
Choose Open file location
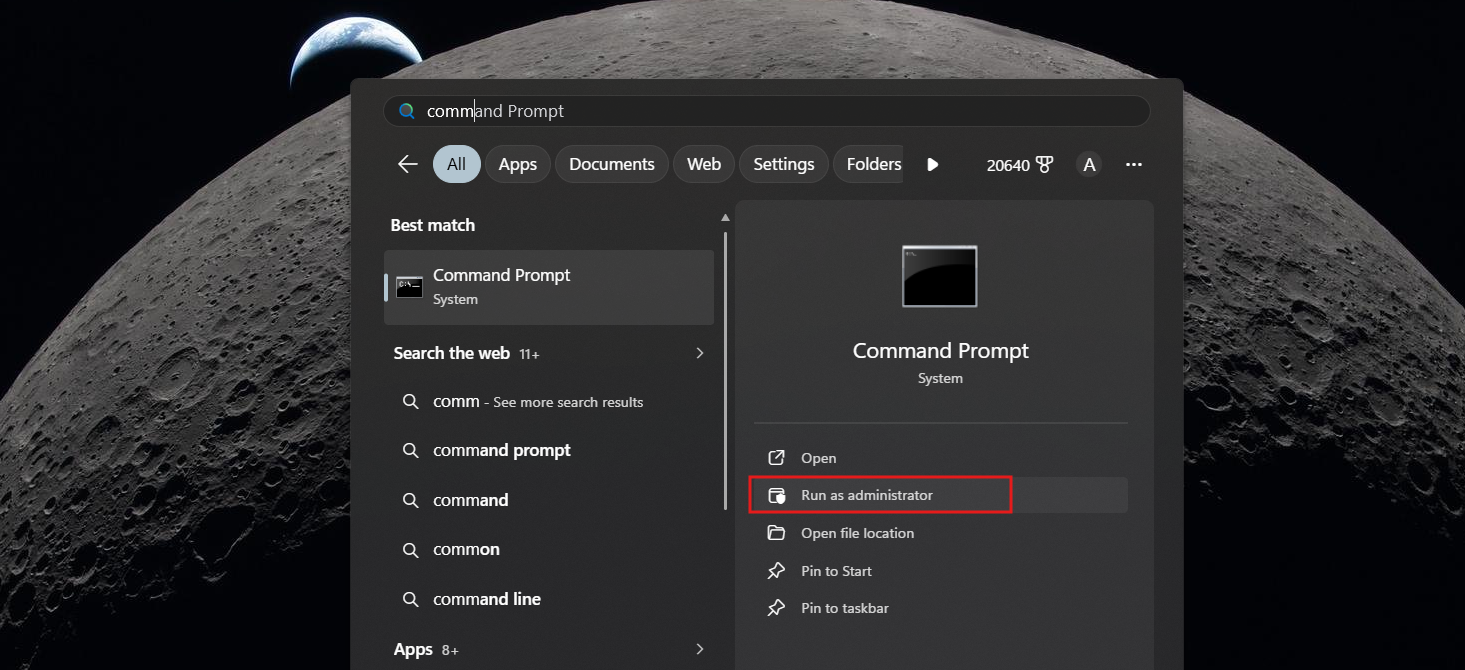click(939, 533)
